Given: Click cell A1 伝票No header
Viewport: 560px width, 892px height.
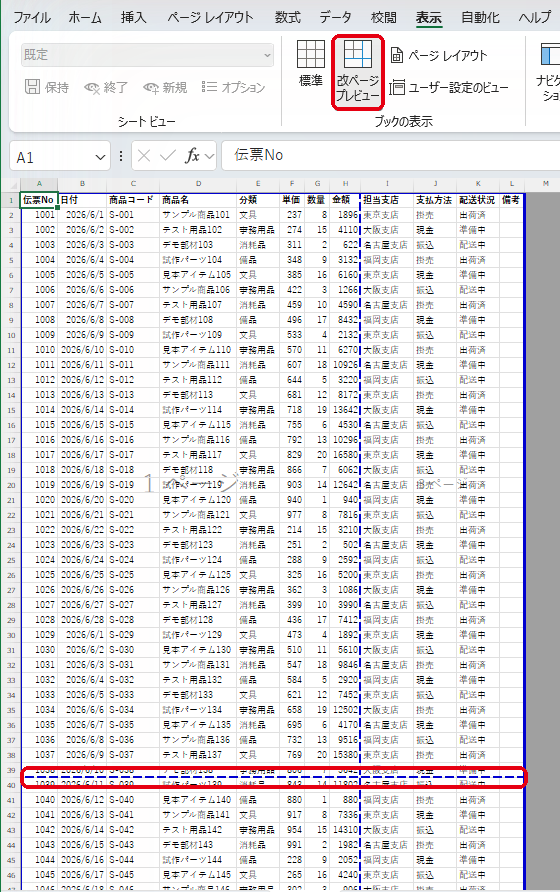Looking at the screenshot, I should [39, 200].
